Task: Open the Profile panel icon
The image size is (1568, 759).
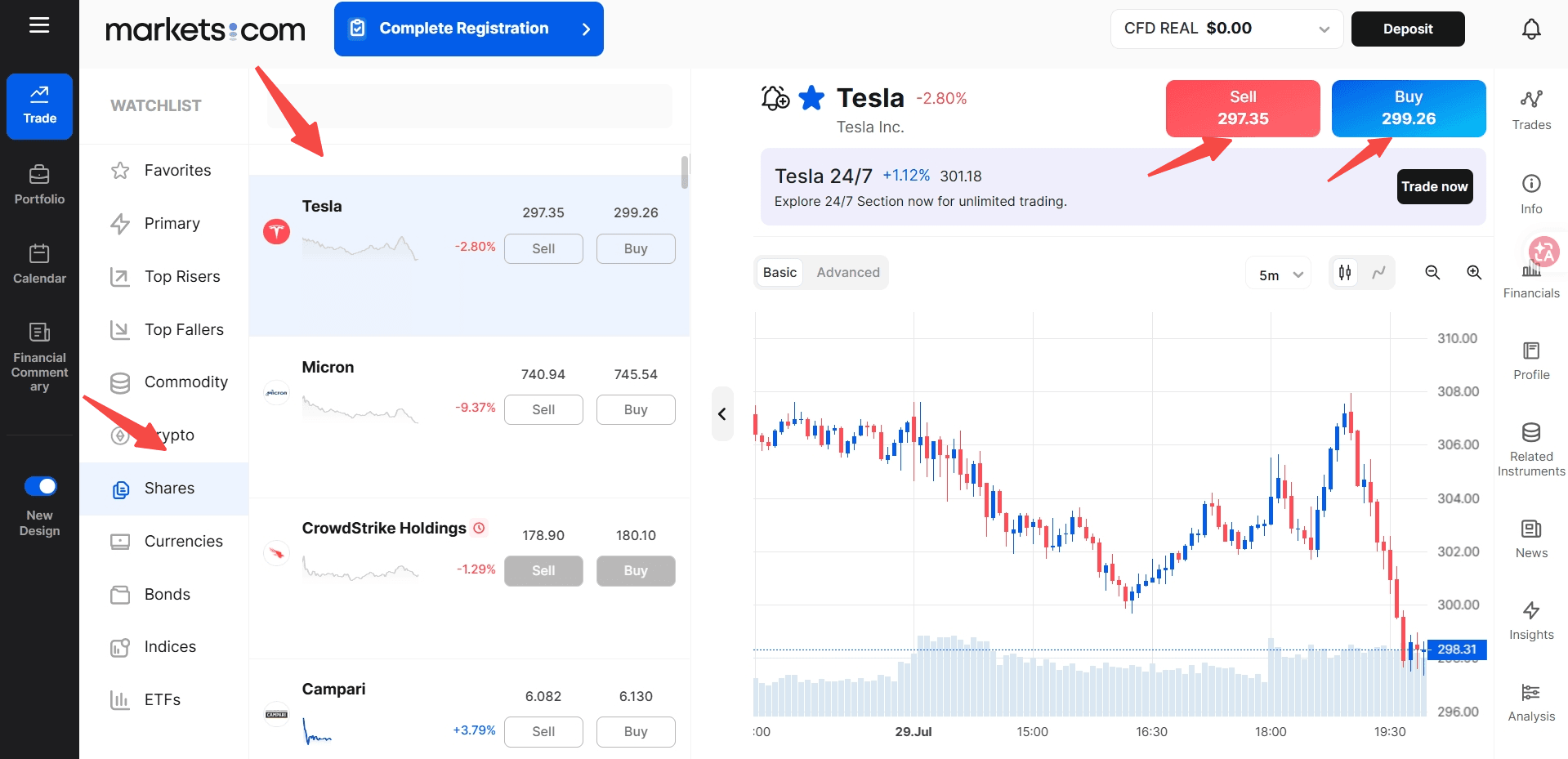Action: point(1531,360)
